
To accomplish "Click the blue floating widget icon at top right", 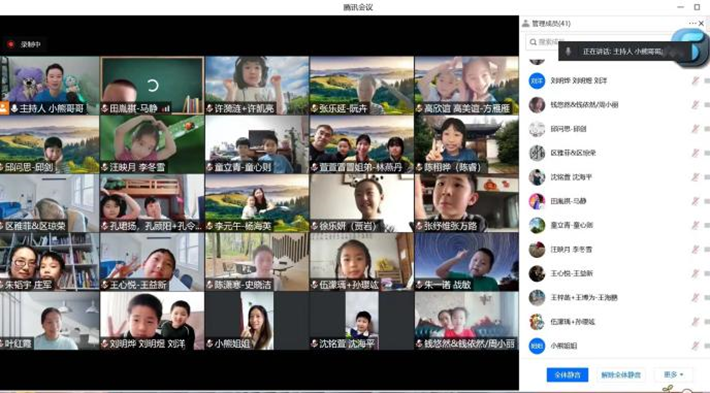I will pyautogui.click(x=691, y=48).
